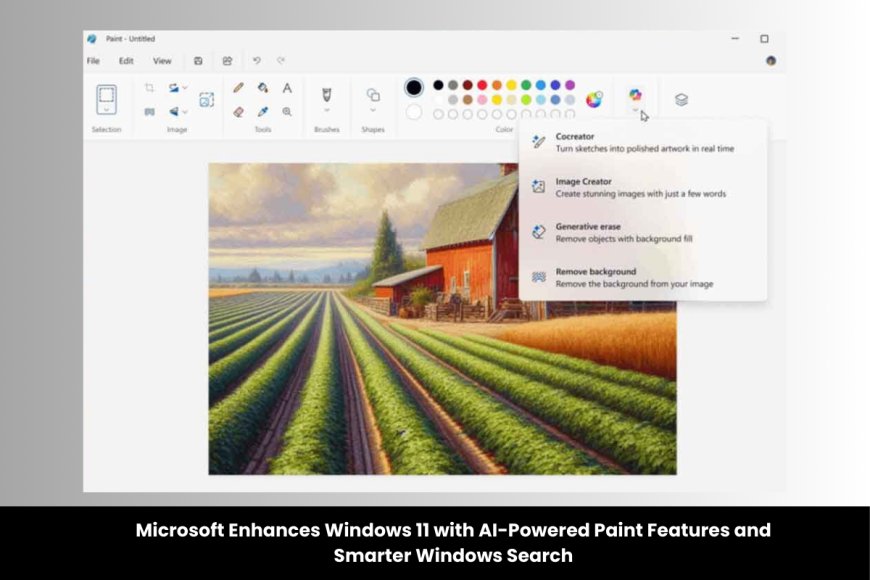Image resolution: width=870 pixels, height=580 pixels.
Task: Select the Text tool
Action: [x=287, y=88]
